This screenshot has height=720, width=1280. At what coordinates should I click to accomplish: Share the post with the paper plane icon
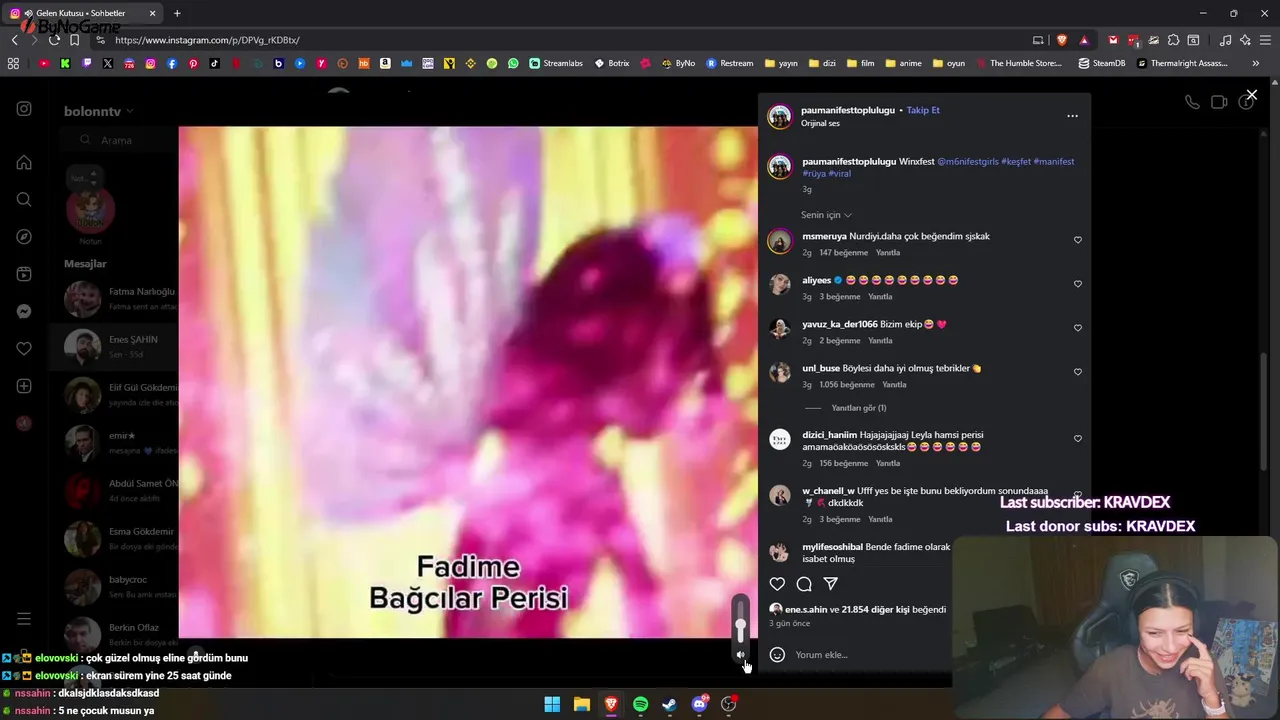[830, 584]
